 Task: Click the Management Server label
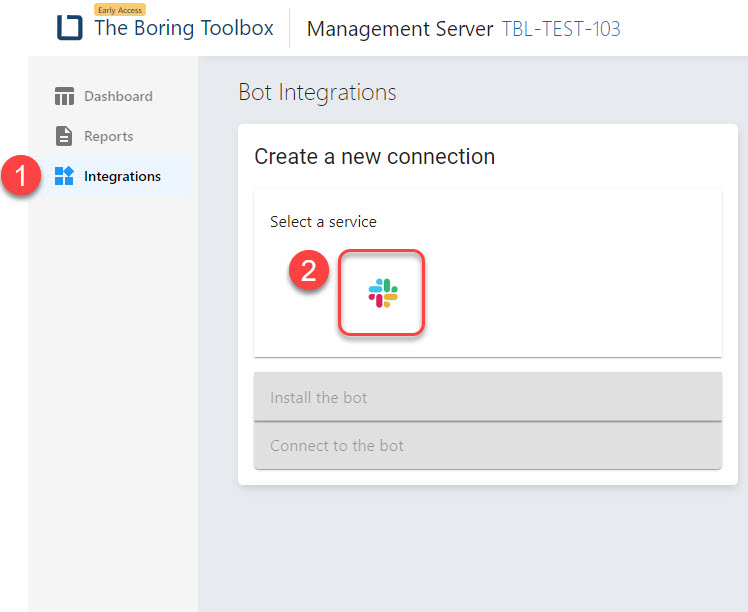400,29
